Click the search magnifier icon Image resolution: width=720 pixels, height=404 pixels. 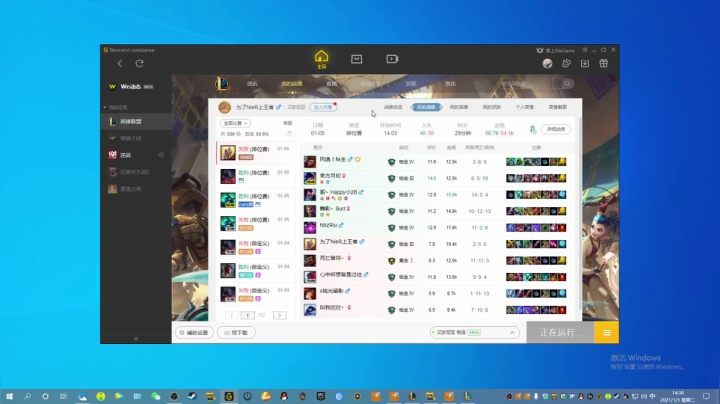568,84
